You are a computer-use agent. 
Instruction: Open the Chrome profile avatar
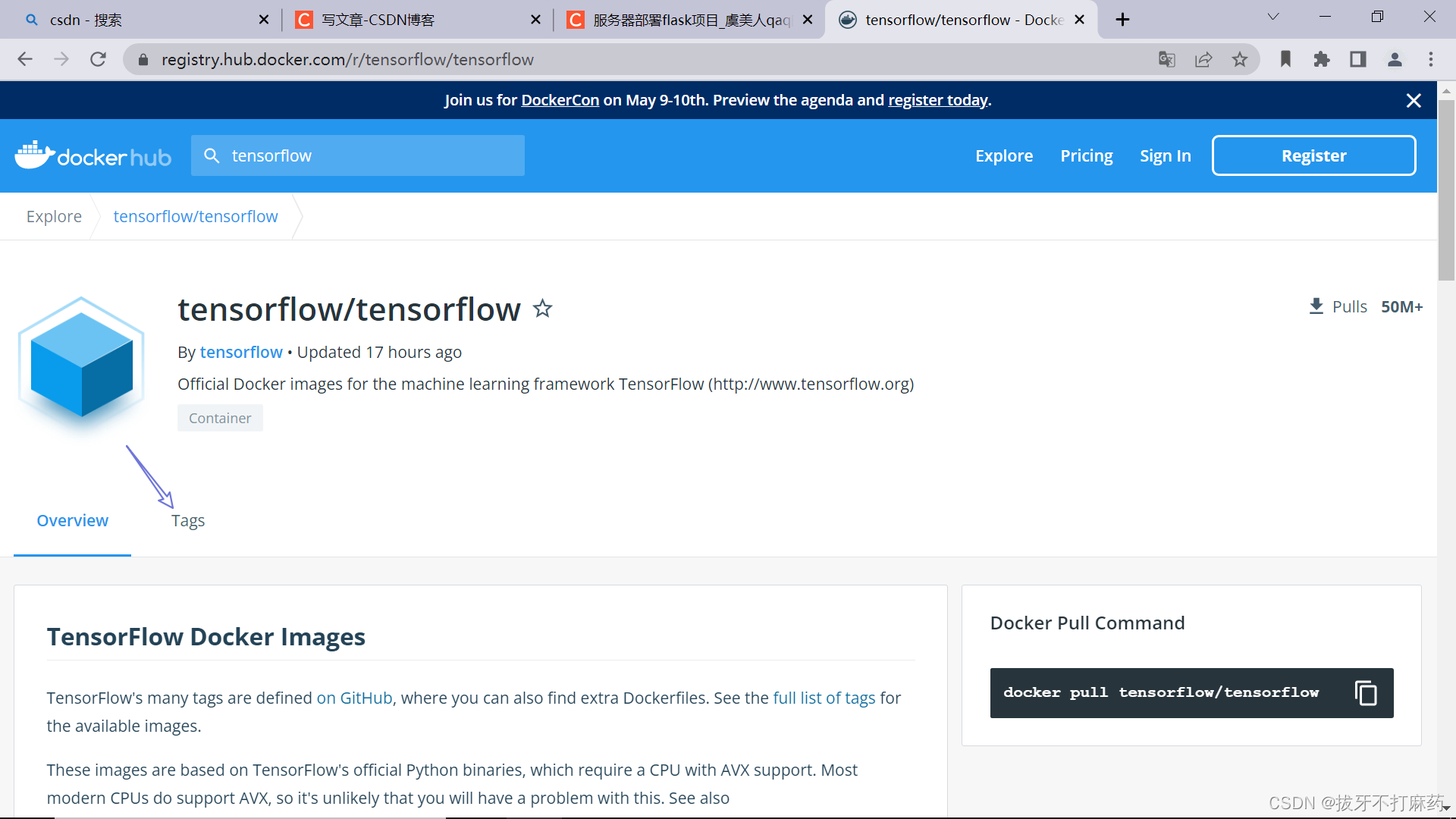coord(1395,60)
